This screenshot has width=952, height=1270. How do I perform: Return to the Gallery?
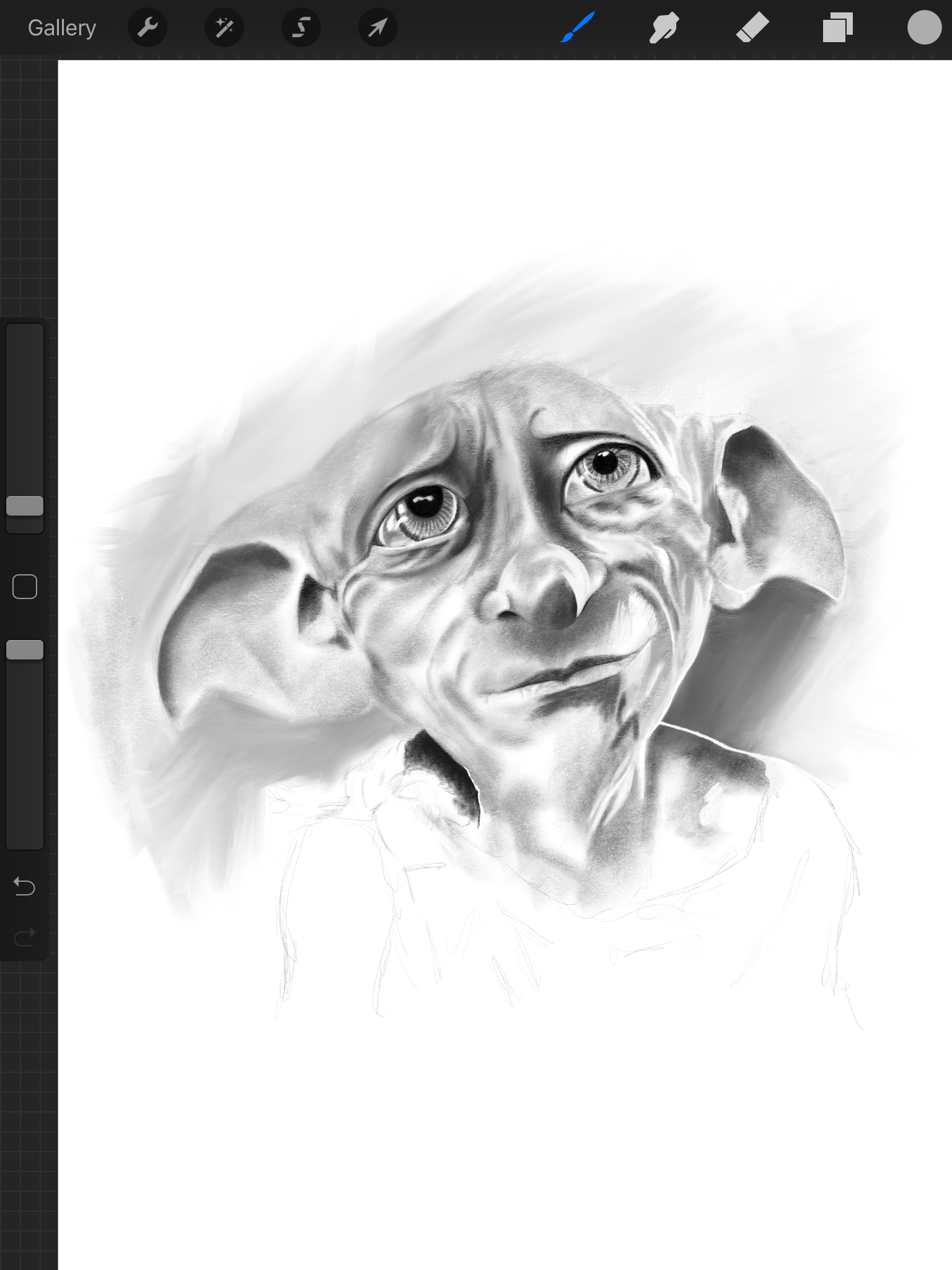[x=62, y=28]
